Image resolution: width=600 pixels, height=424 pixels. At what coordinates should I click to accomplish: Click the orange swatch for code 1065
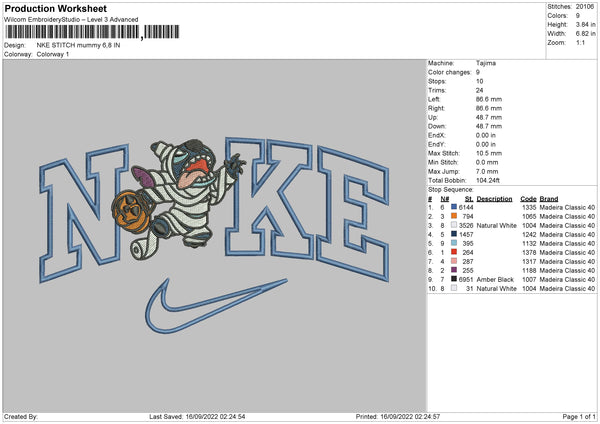click(x=454, y=216)
